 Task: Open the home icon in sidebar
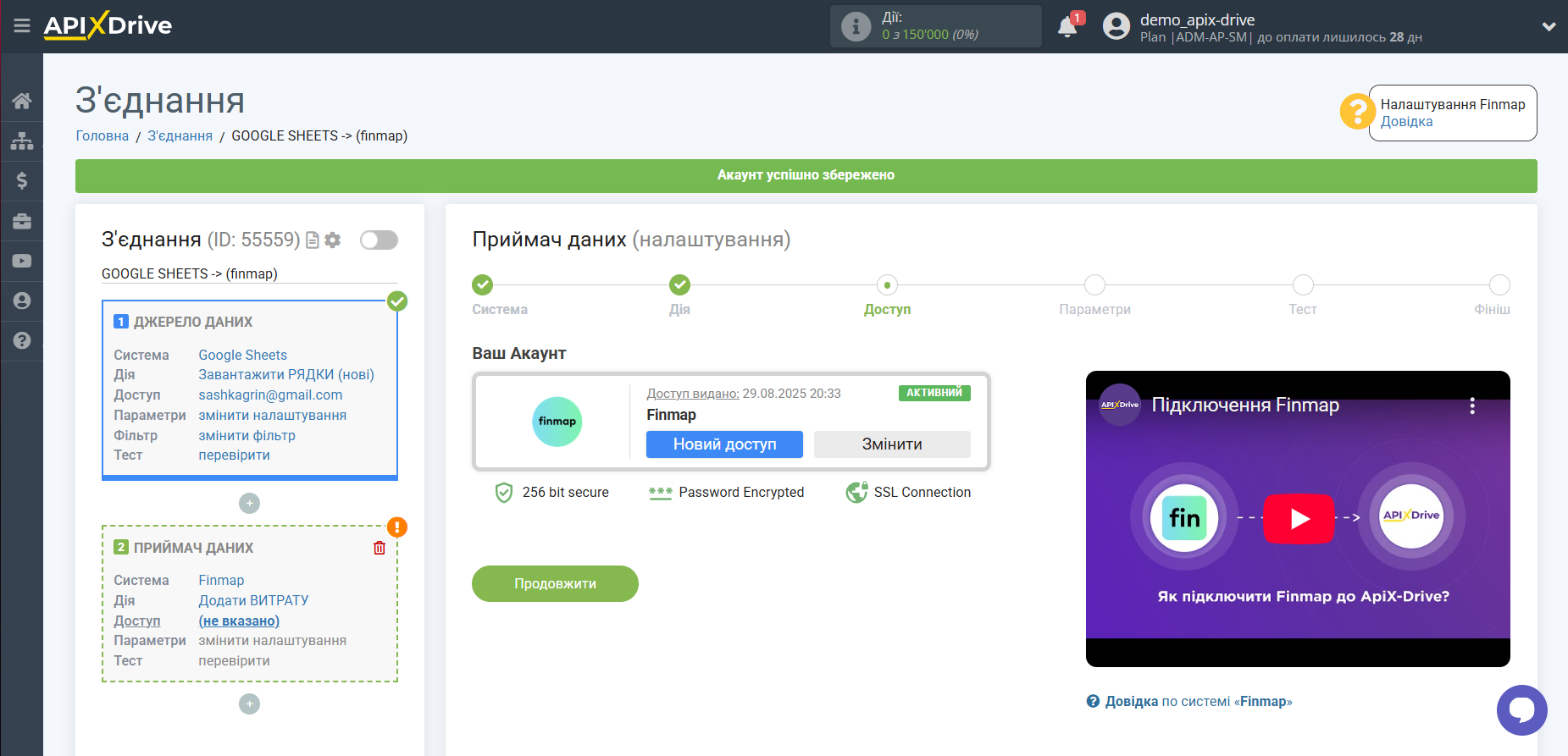click(x=22, y=101)
